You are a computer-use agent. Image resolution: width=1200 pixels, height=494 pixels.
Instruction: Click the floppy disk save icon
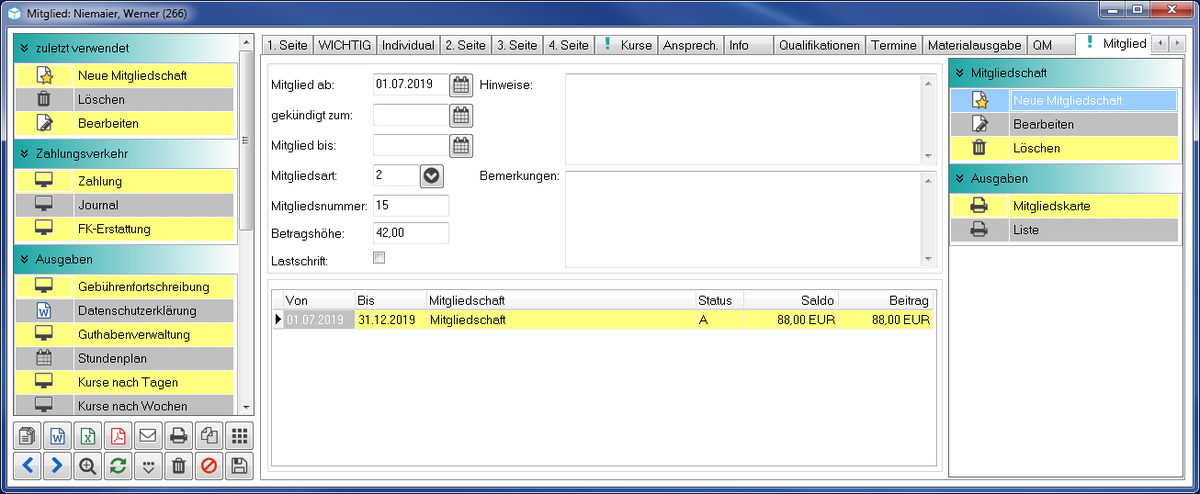pos(238,465)
